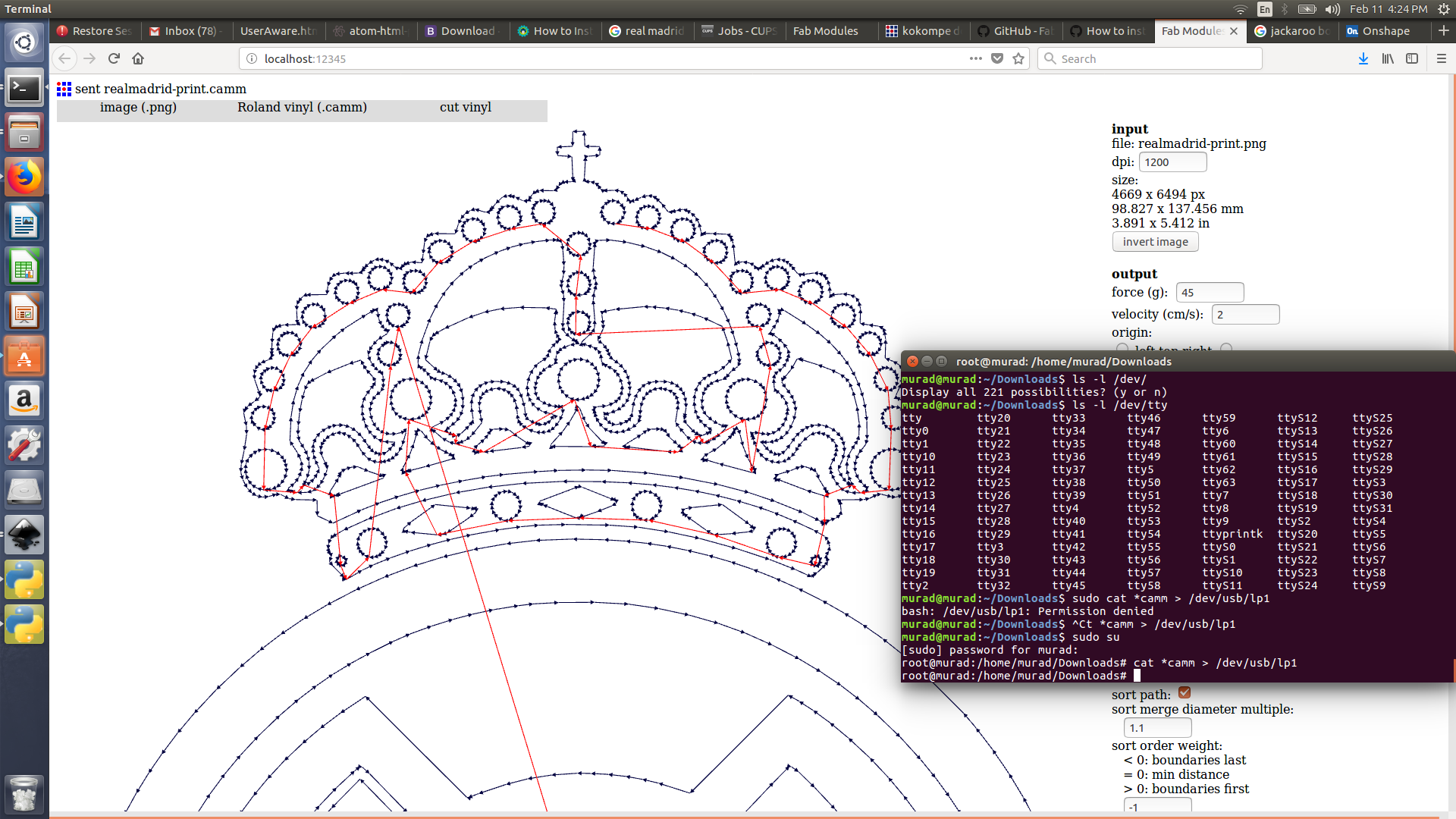Click the sort merge diameter multiple field
Image resolution: width=1456 pixels, height=819 pixels.
point(1157,728)
